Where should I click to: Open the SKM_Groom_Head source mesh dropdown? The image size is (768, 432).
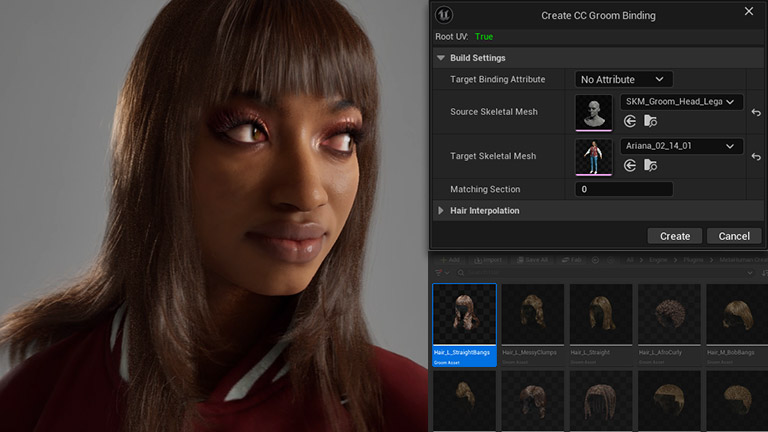click(x=681, y=102)
